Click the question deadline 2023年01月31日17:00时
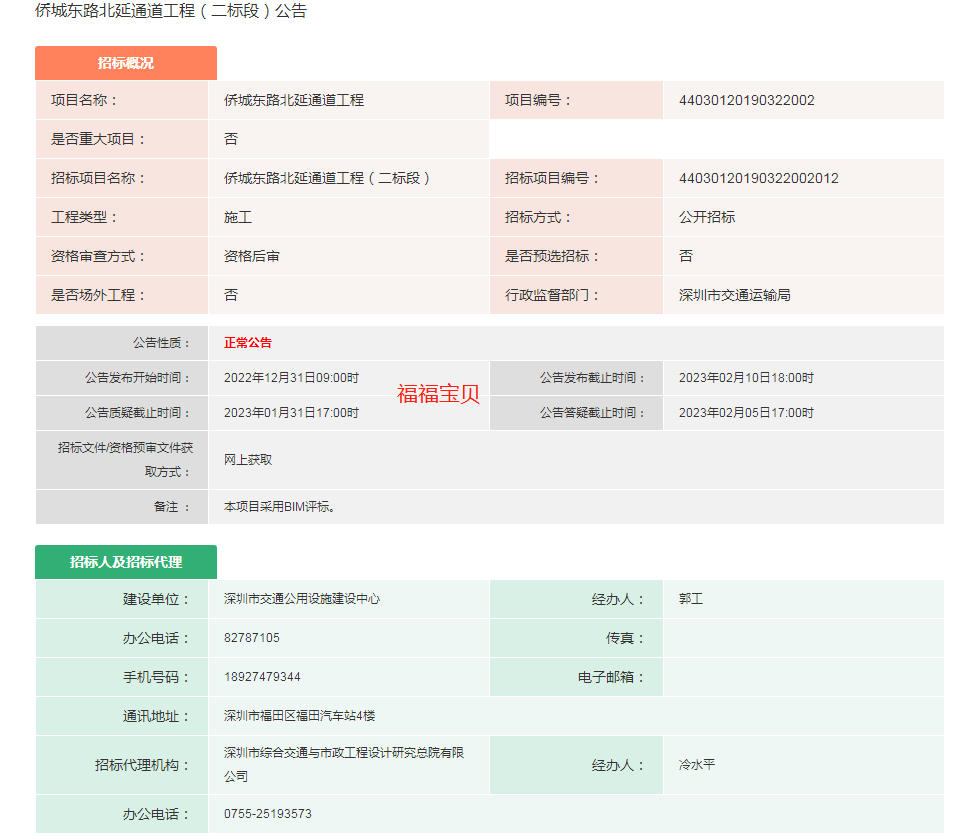 291,413
